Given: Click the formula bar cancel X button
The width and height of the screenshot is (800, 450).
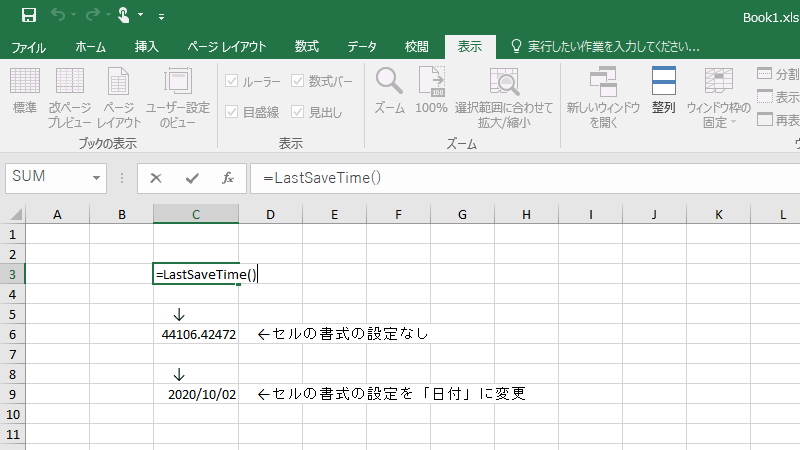Looking at the screenshot, I should coord(155,178).
